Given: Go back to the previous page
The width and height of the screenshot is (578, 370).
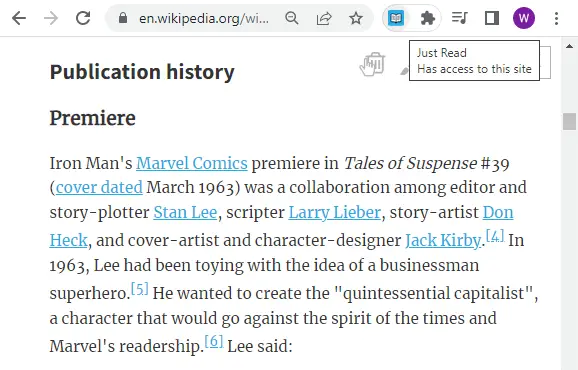Looking at the screenshot, I should coord(19,18).
